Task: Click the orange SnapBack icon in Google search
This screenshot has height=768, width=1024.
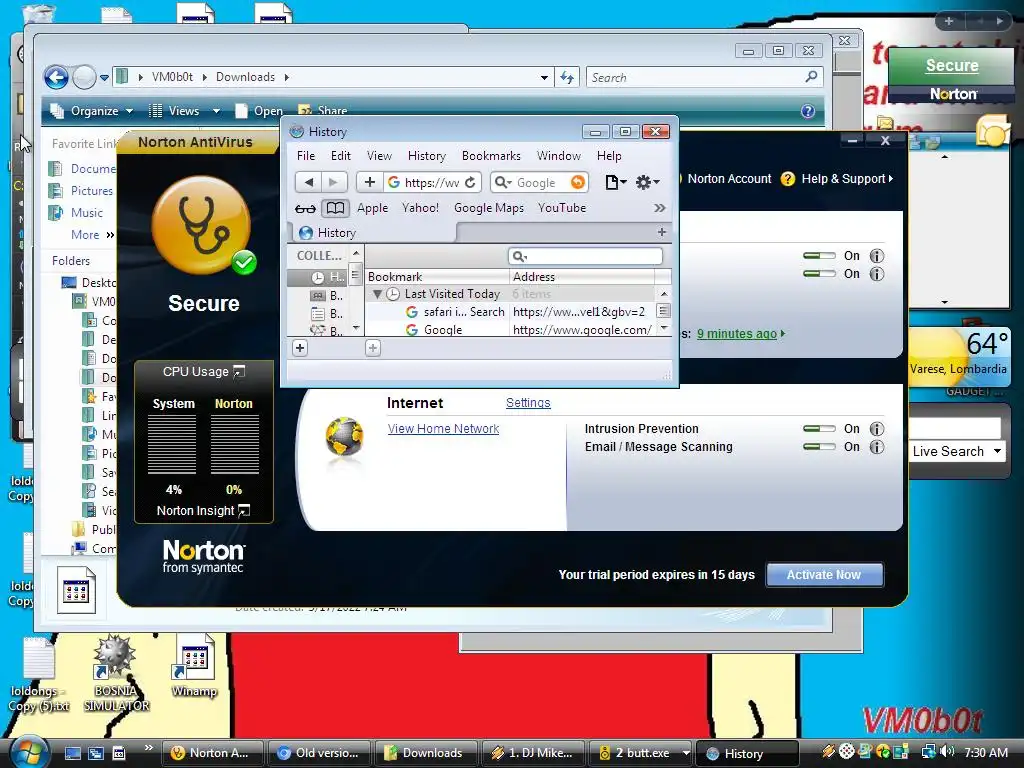Action: click(x=577, y=182)
